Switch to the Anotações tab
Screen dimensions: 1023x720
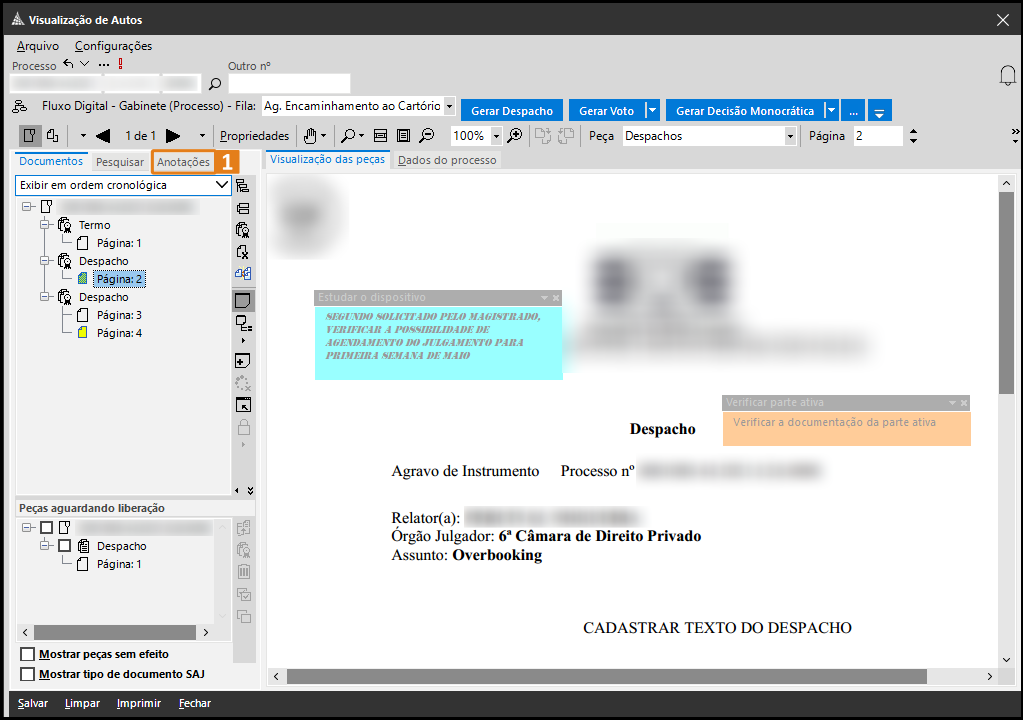coord(183,162)
